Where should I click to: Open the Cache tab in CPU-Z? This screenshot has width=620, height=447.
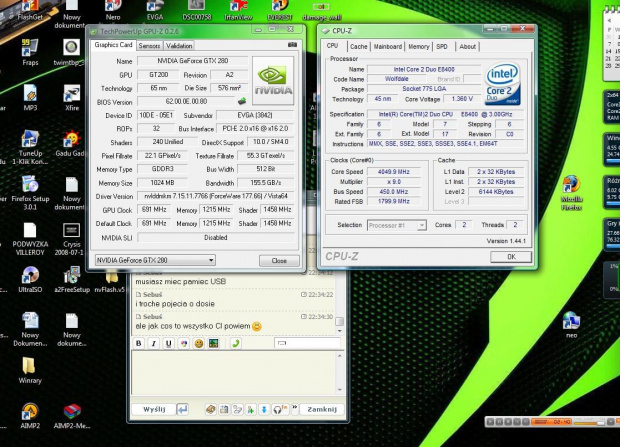pyautogui.click(x=358, y=47)
